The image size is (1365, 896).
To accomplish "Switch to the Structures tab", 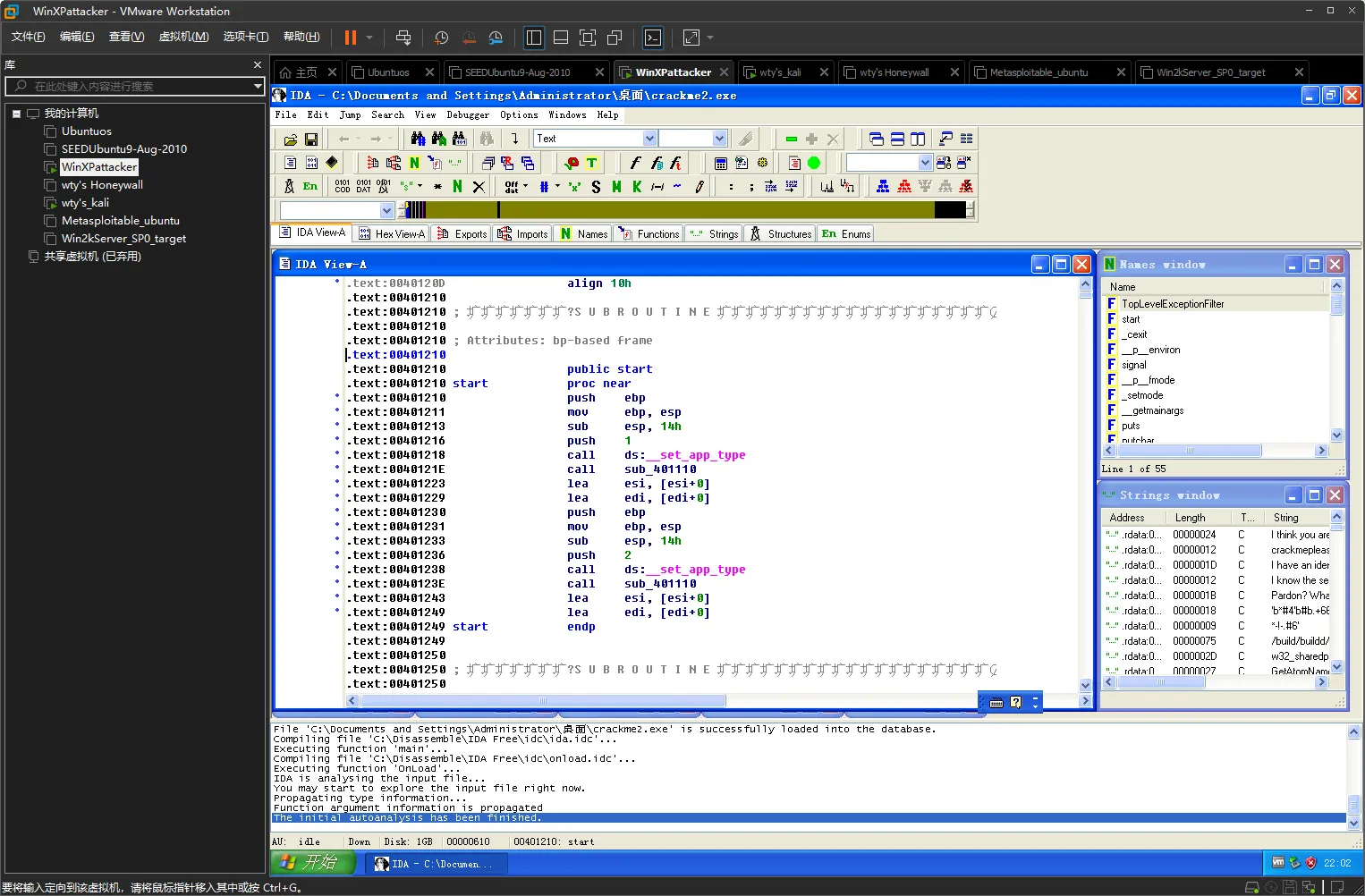I will (780, 233).
